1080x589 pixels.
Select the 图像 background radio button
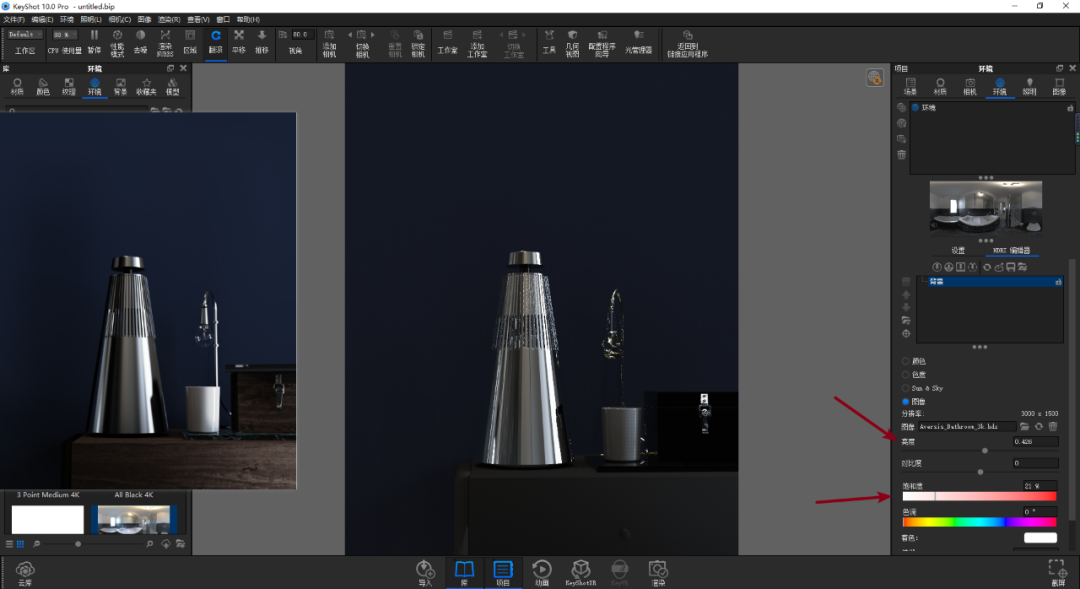pyautogui.click(x=906, y=402)
